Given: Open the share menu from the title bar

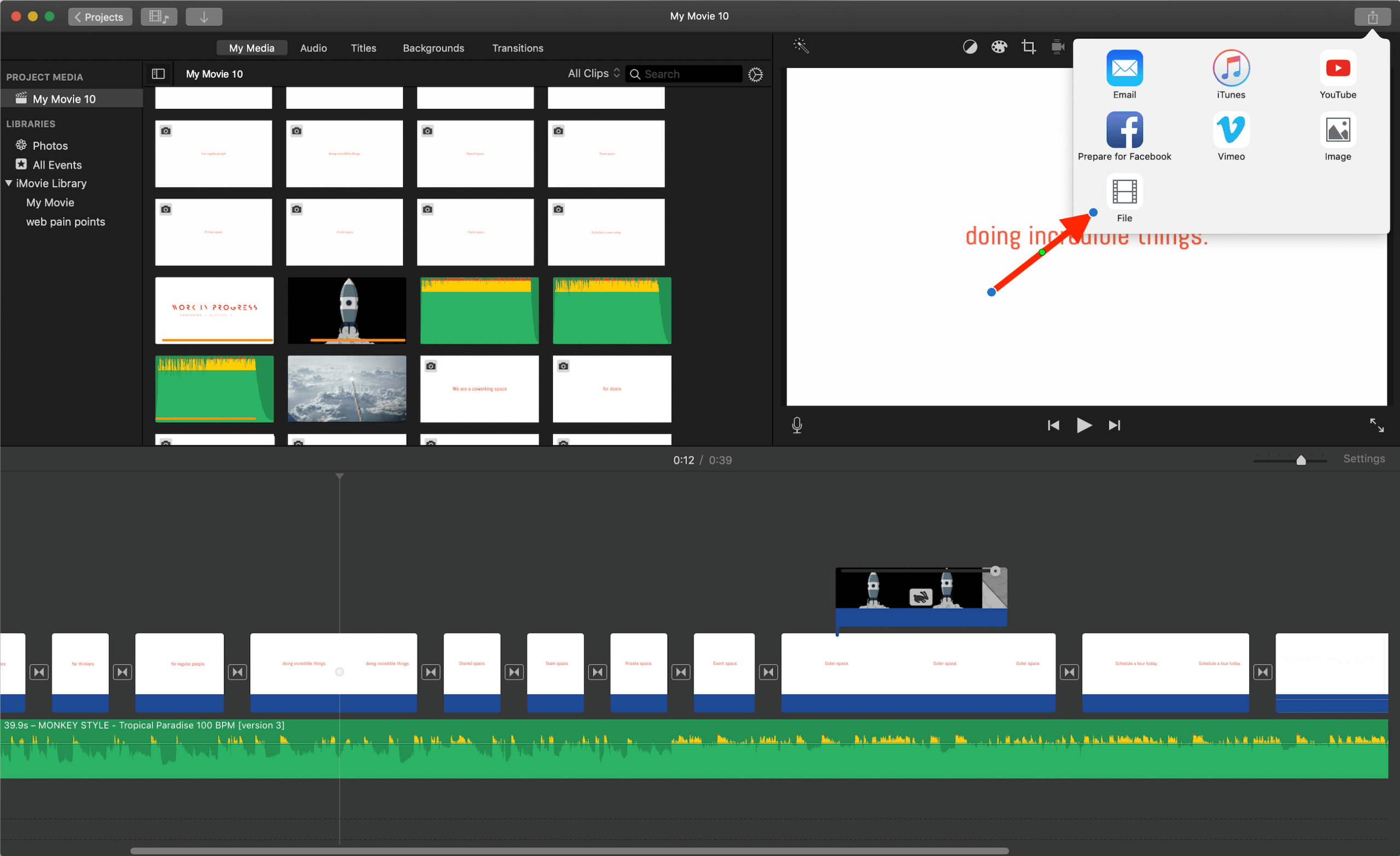Looking at the screenshot, I should click(x=1373, y=16).
